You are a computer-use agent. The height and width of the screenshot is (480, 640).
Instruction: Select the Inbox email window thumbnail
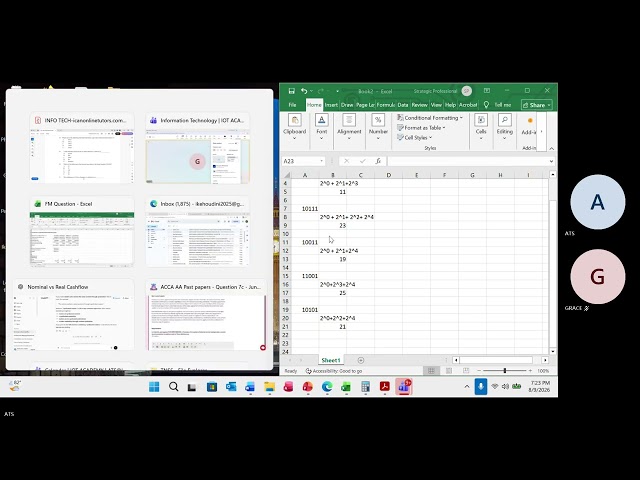coord(198,232)
